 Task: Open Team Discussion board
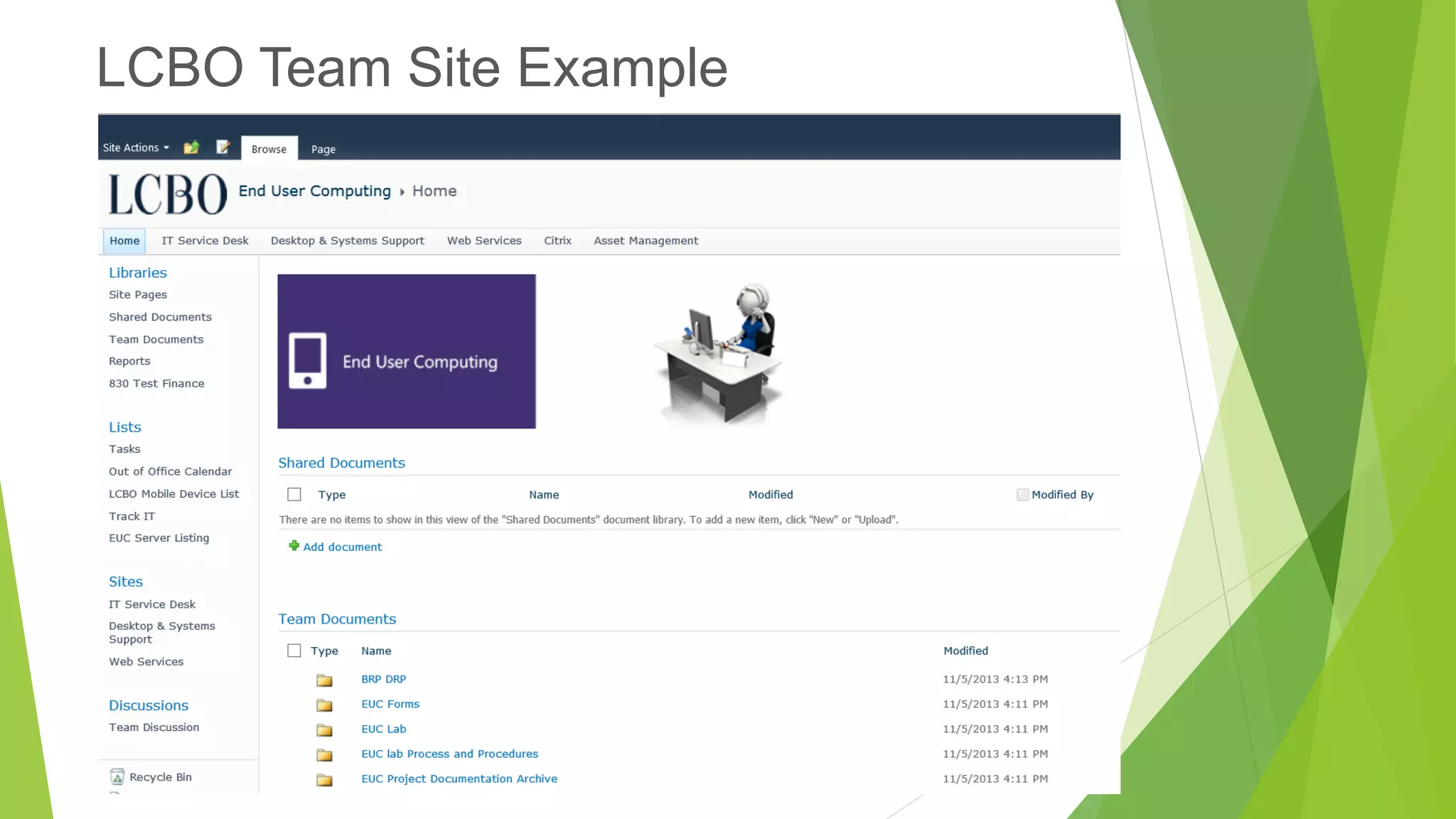(x=154, y=727)
